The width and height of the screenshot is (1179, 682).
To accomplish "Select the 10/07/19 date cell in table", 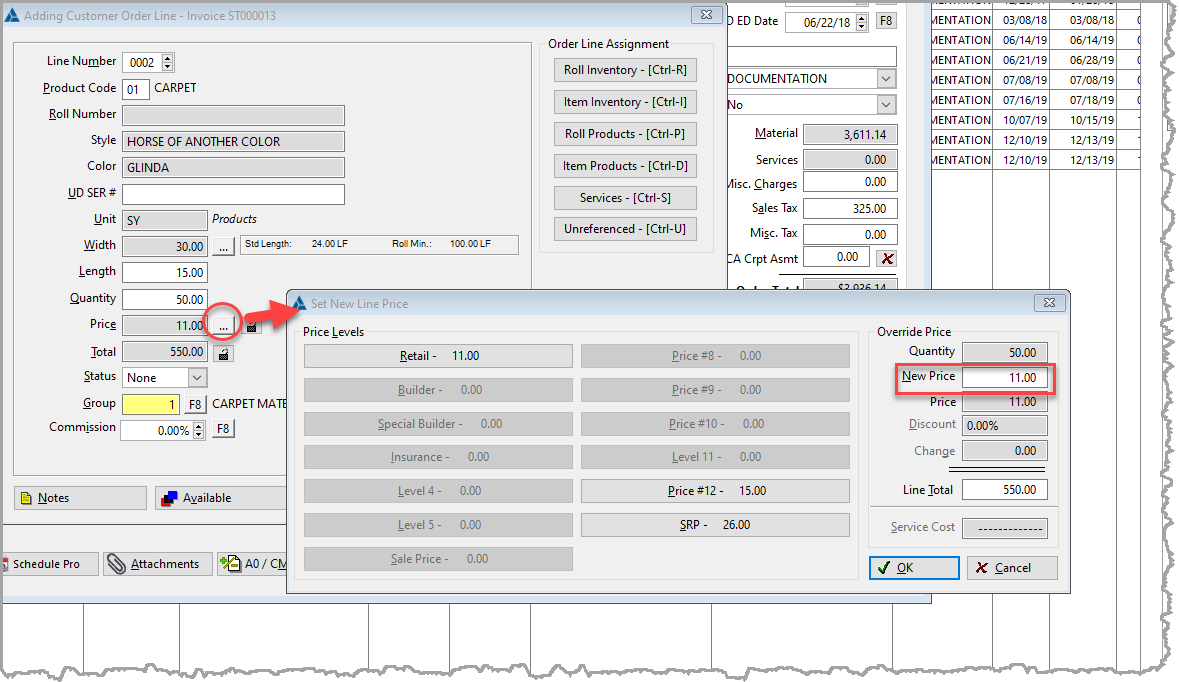I will click(x=1024, y=120).
